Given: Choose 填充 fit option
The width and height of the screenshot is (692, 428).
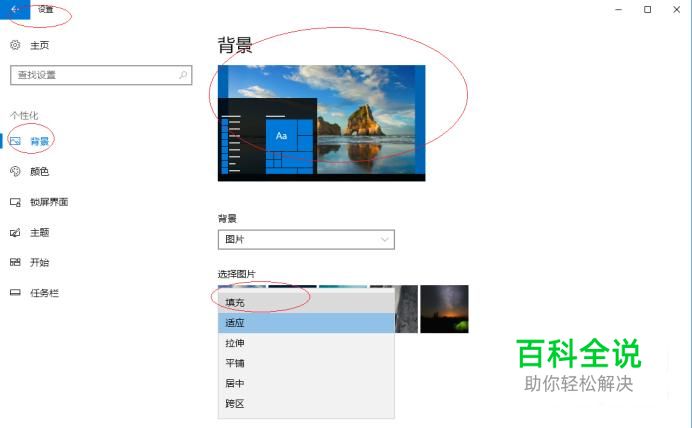Looking at the screenshot, I should tap(306, 303).
